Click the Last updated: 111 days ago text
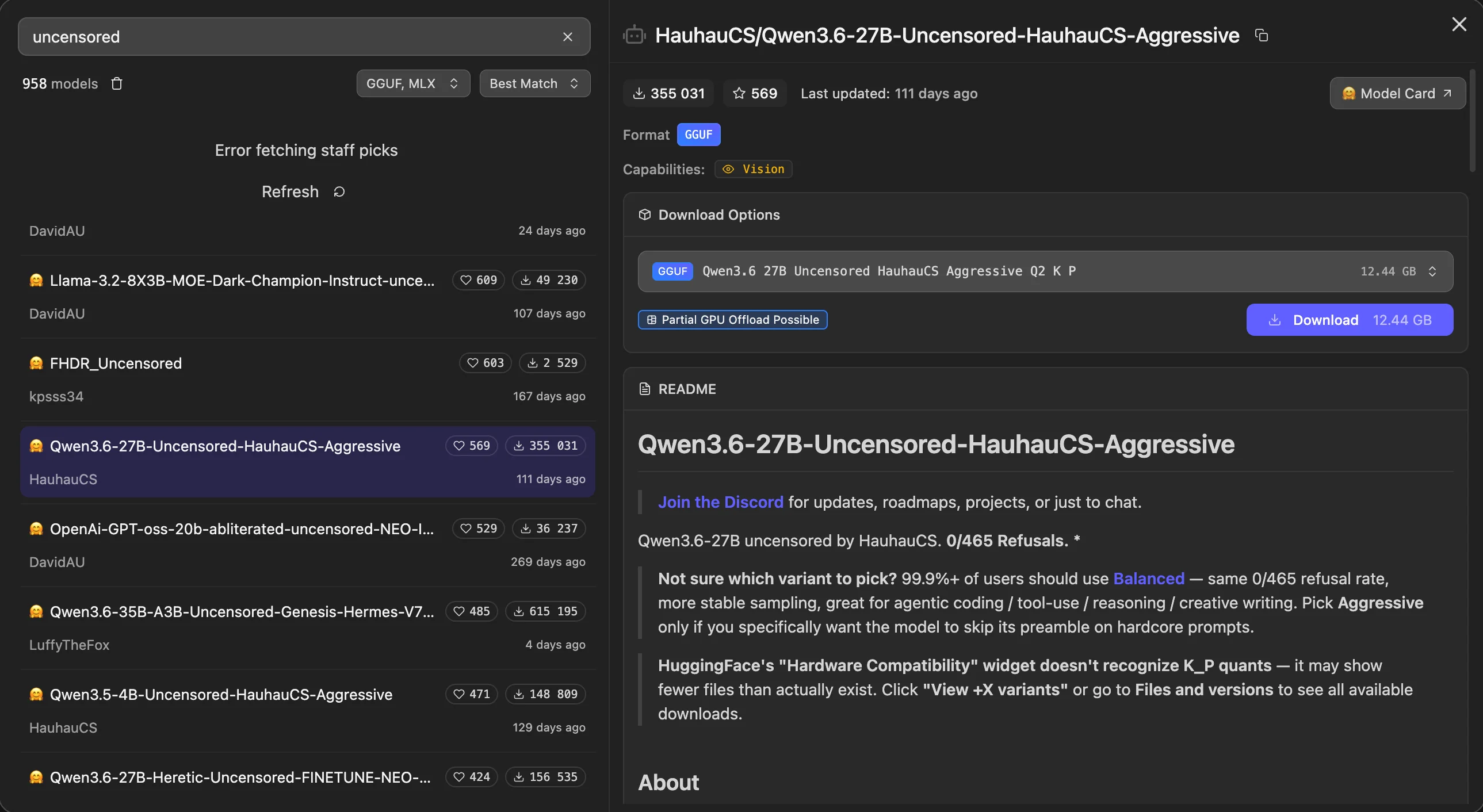The width and height of the screenshot is (1483, 812). click(889, 93)
